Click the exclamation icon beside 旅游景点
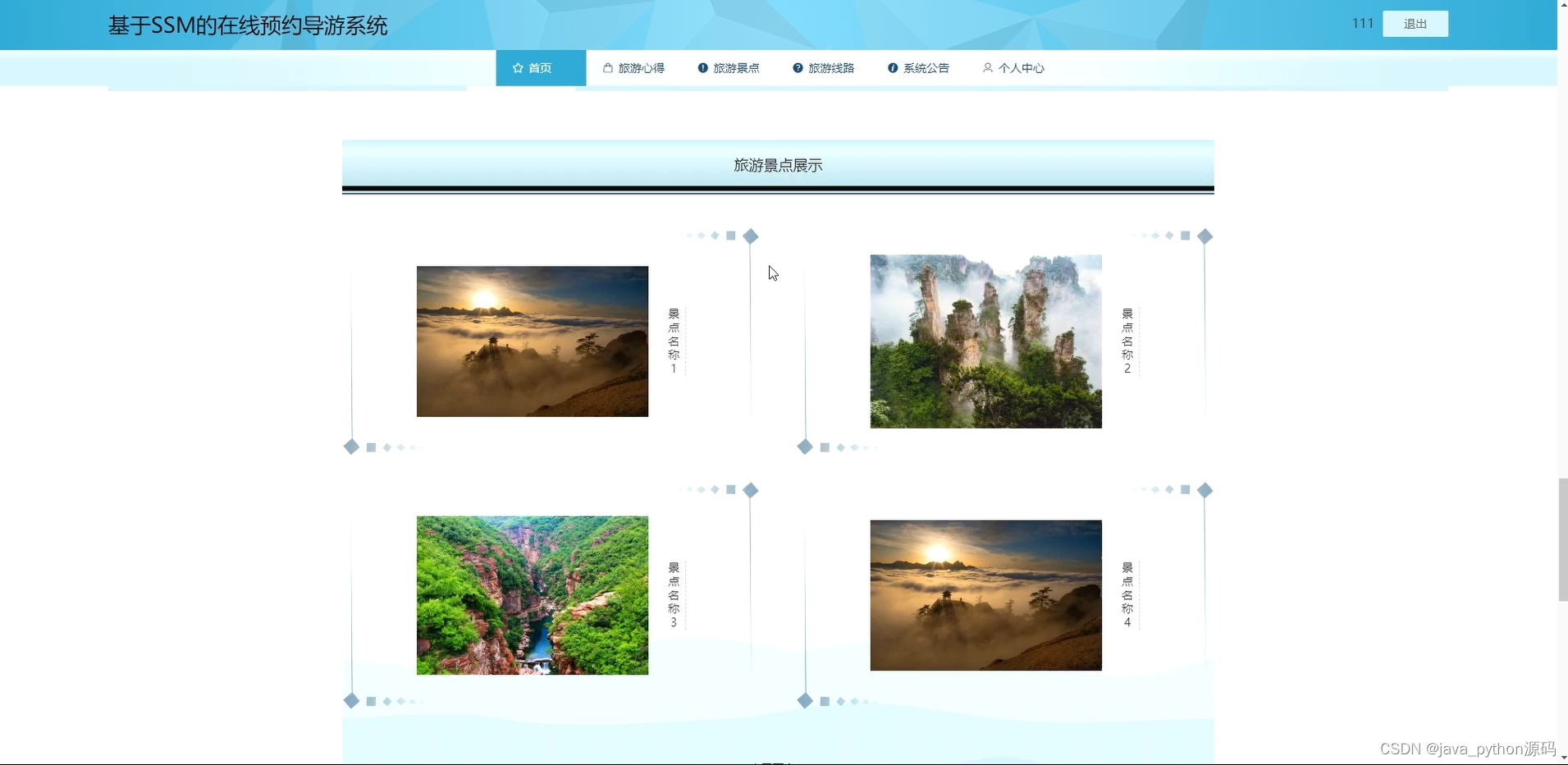 click(702, 68)
